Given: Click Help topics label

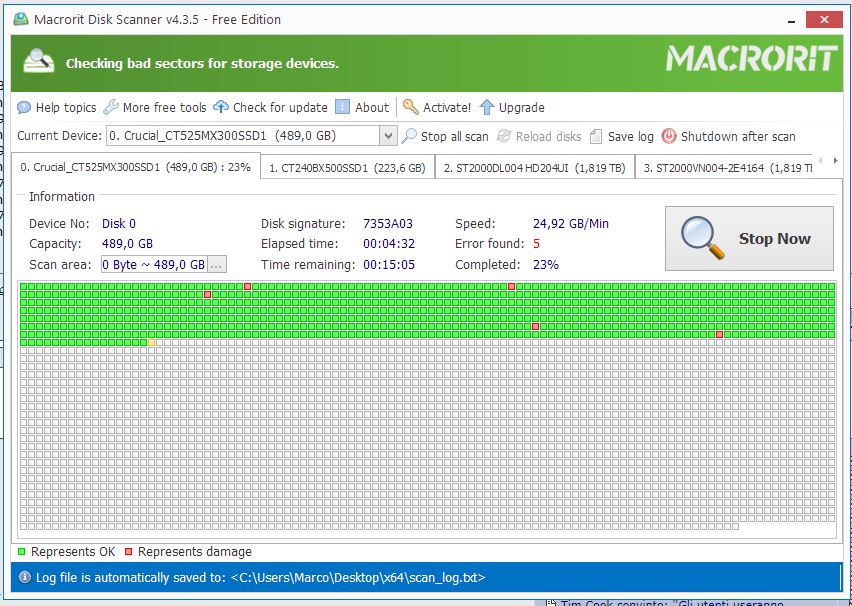Looking at the screenshot, I should pos(66,108).
